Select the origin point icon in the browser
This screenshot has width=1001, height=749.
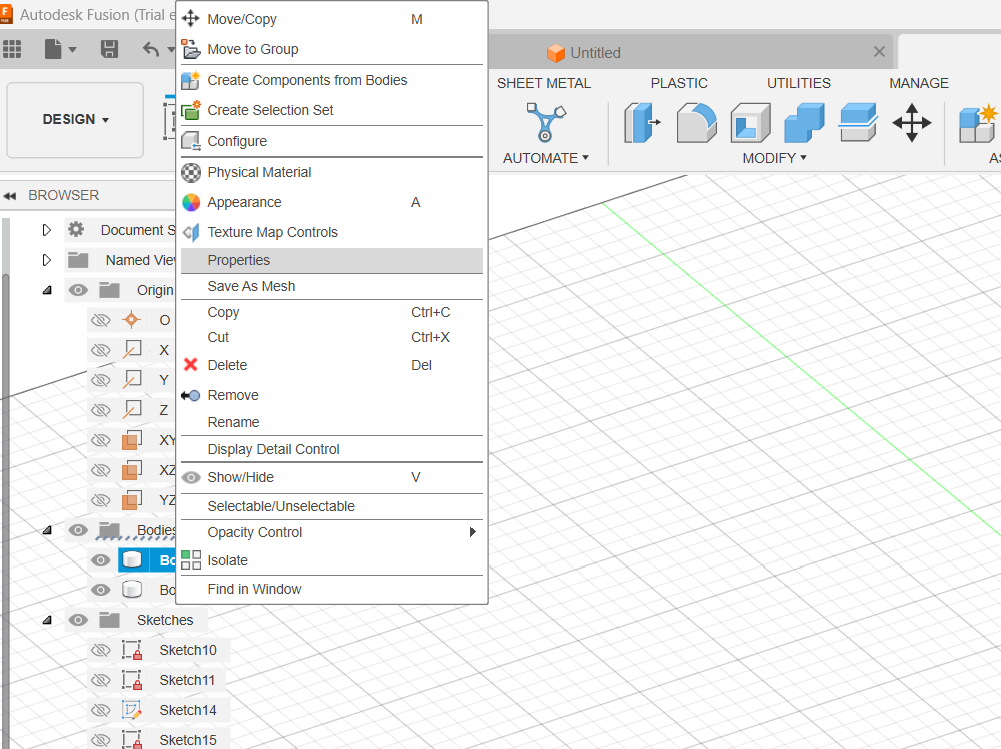click(132, 319)
